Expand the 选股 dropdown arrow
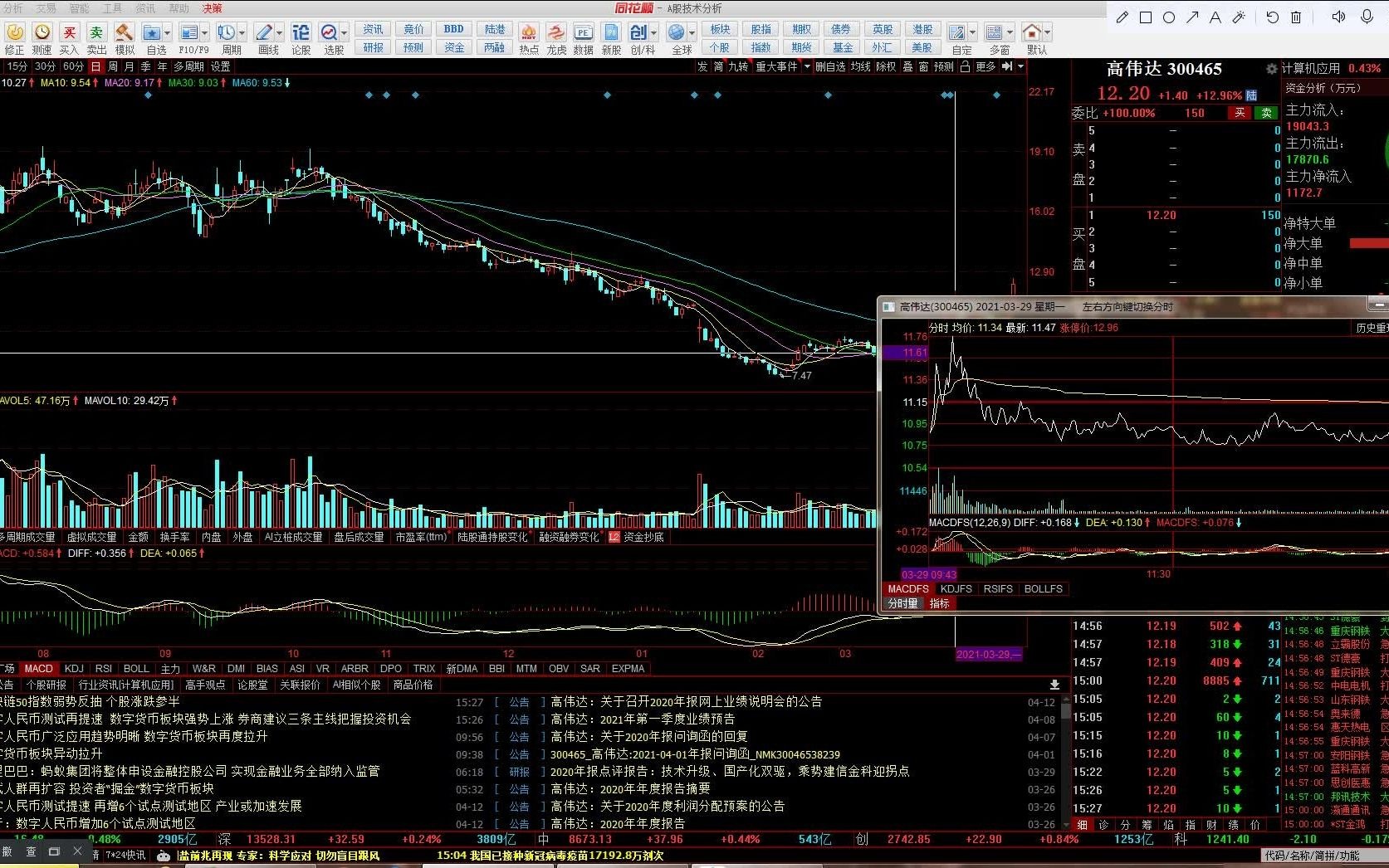Image resolution: width=1389 pixels, height=868 pixels. (x=345, y=33)
